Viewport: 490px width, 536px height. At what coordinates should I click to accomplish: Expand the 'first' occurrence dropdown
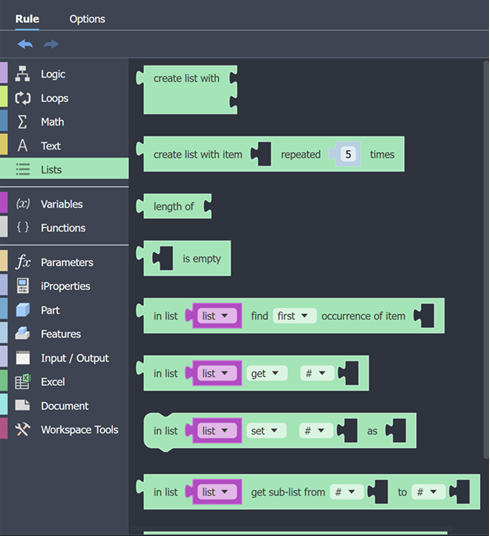[294, 316]
